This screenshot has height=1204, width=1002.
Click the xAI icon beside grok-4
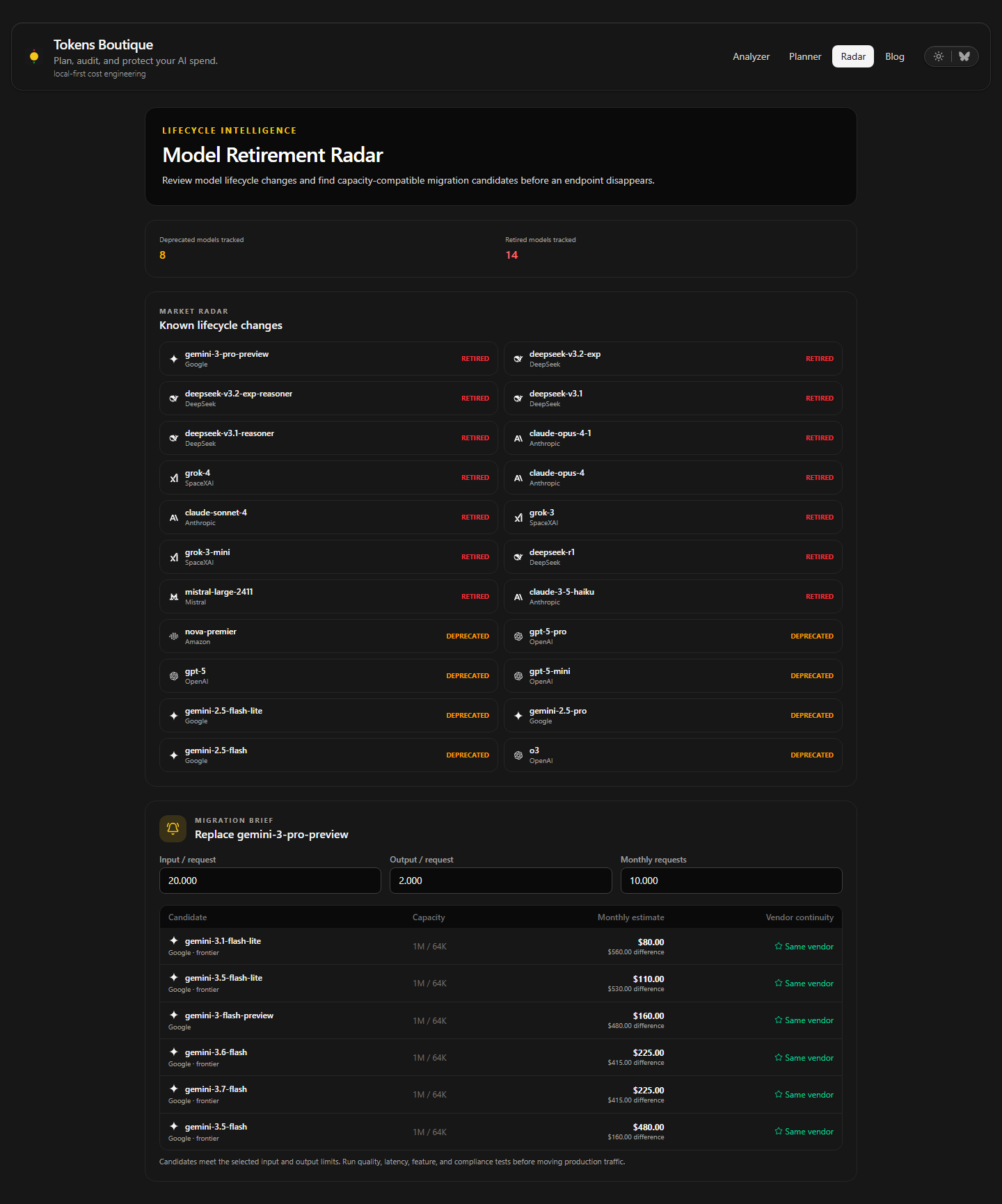click(174, 478)
